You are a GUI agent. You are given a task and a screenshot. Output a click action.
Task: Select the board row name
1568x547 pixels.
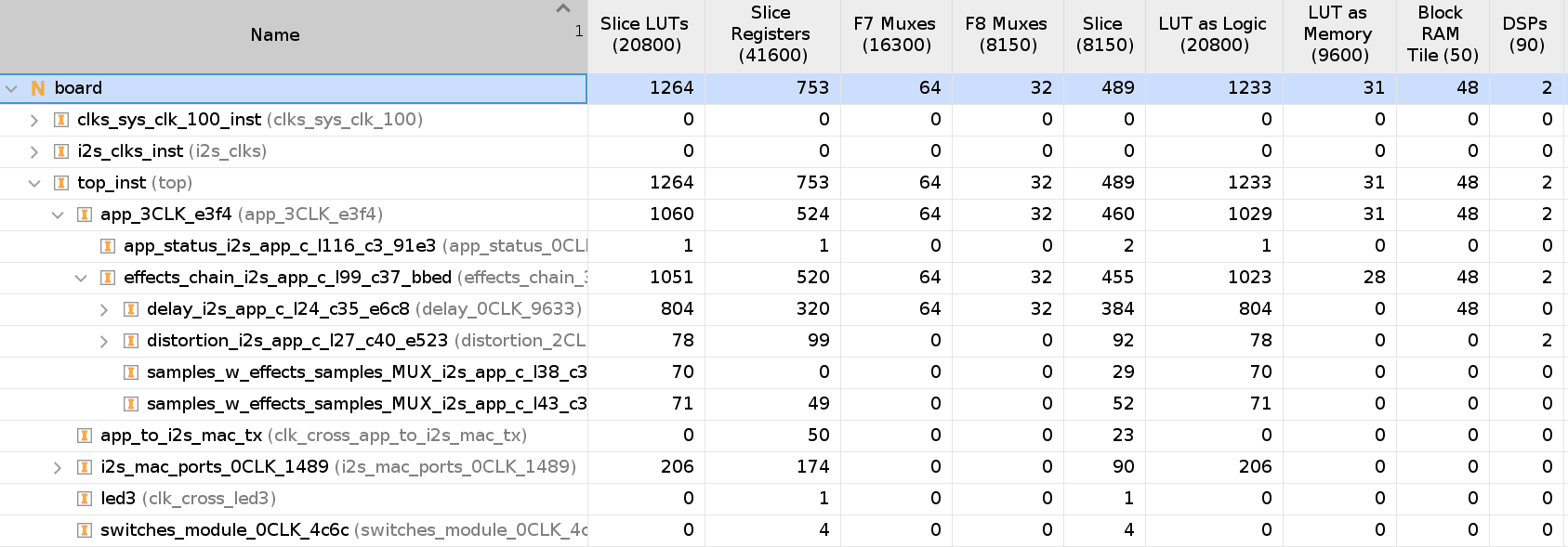point(78,88)
